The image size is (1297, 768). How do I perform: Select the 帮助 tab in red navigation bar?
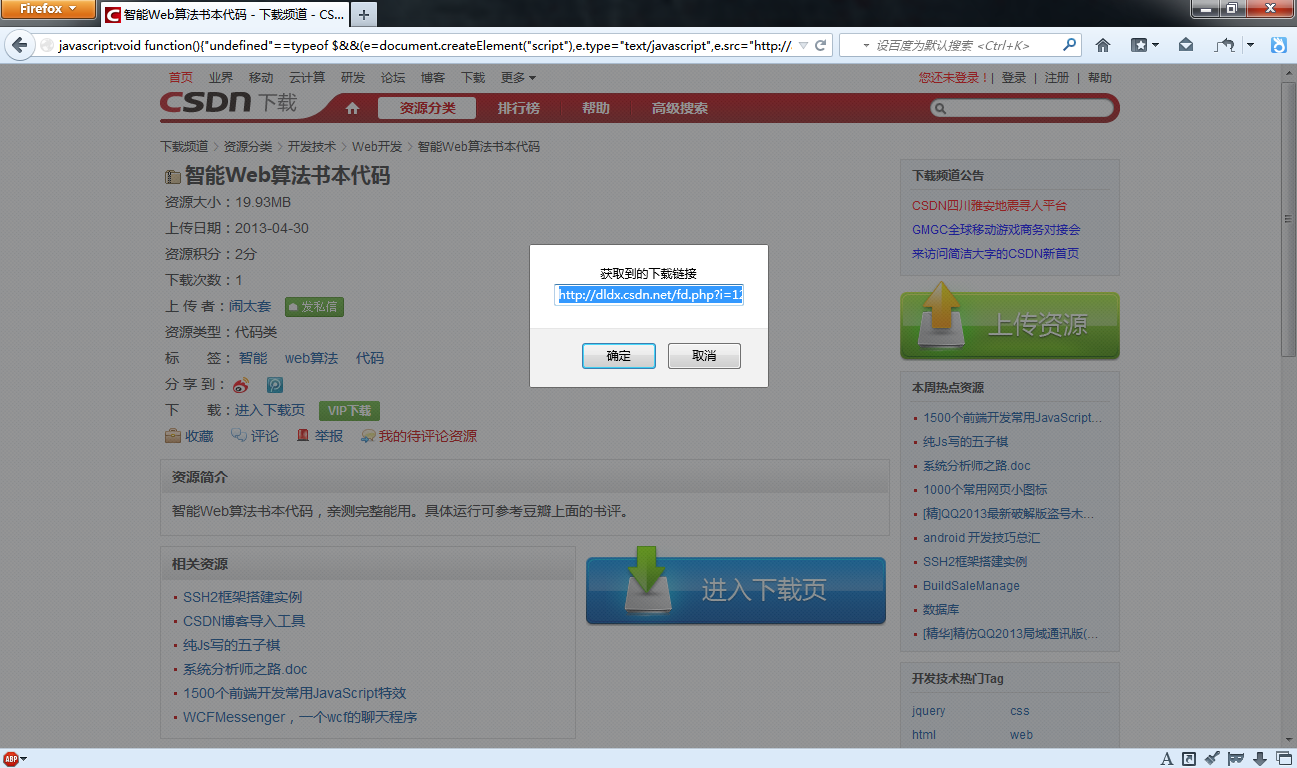click(x=596, y=108)
